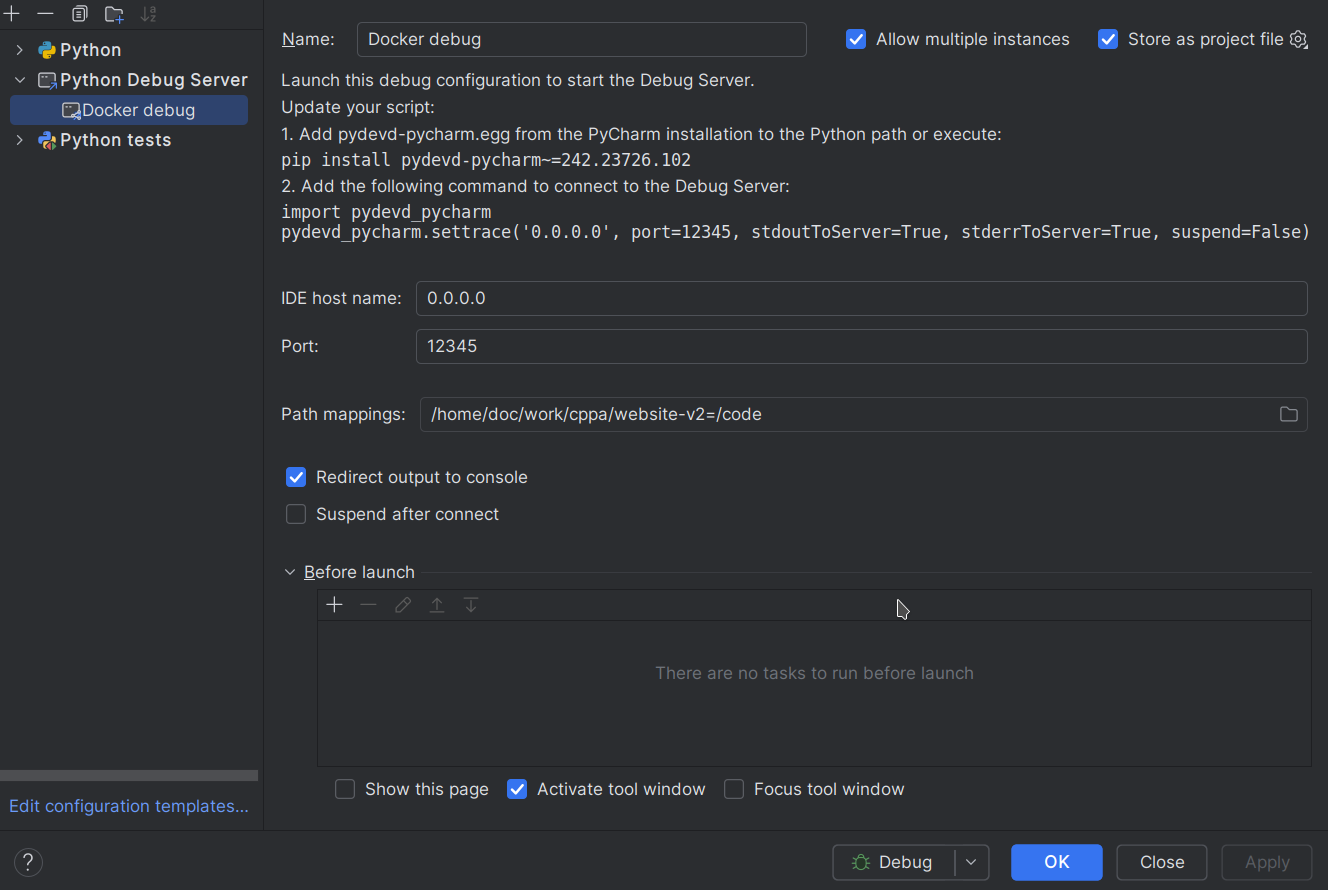Check Focus tool window
1328x890 pixels.
(x=733, y=789)
